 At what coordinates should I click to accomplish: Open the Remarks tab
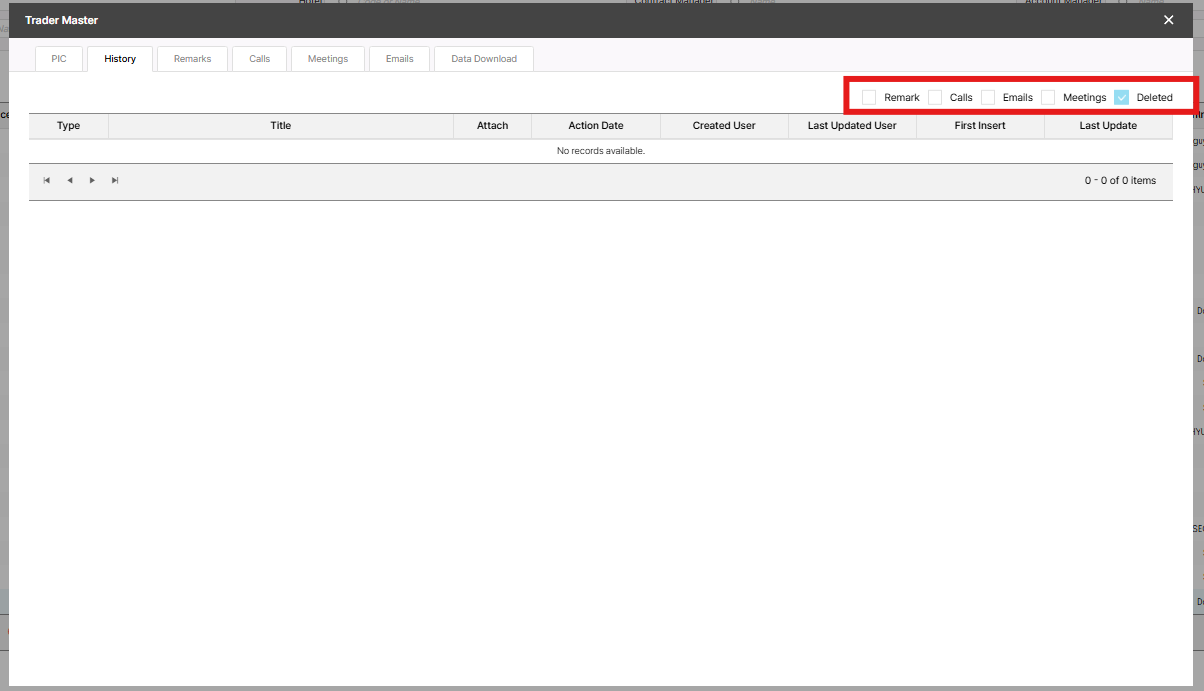tap(192, 59)
